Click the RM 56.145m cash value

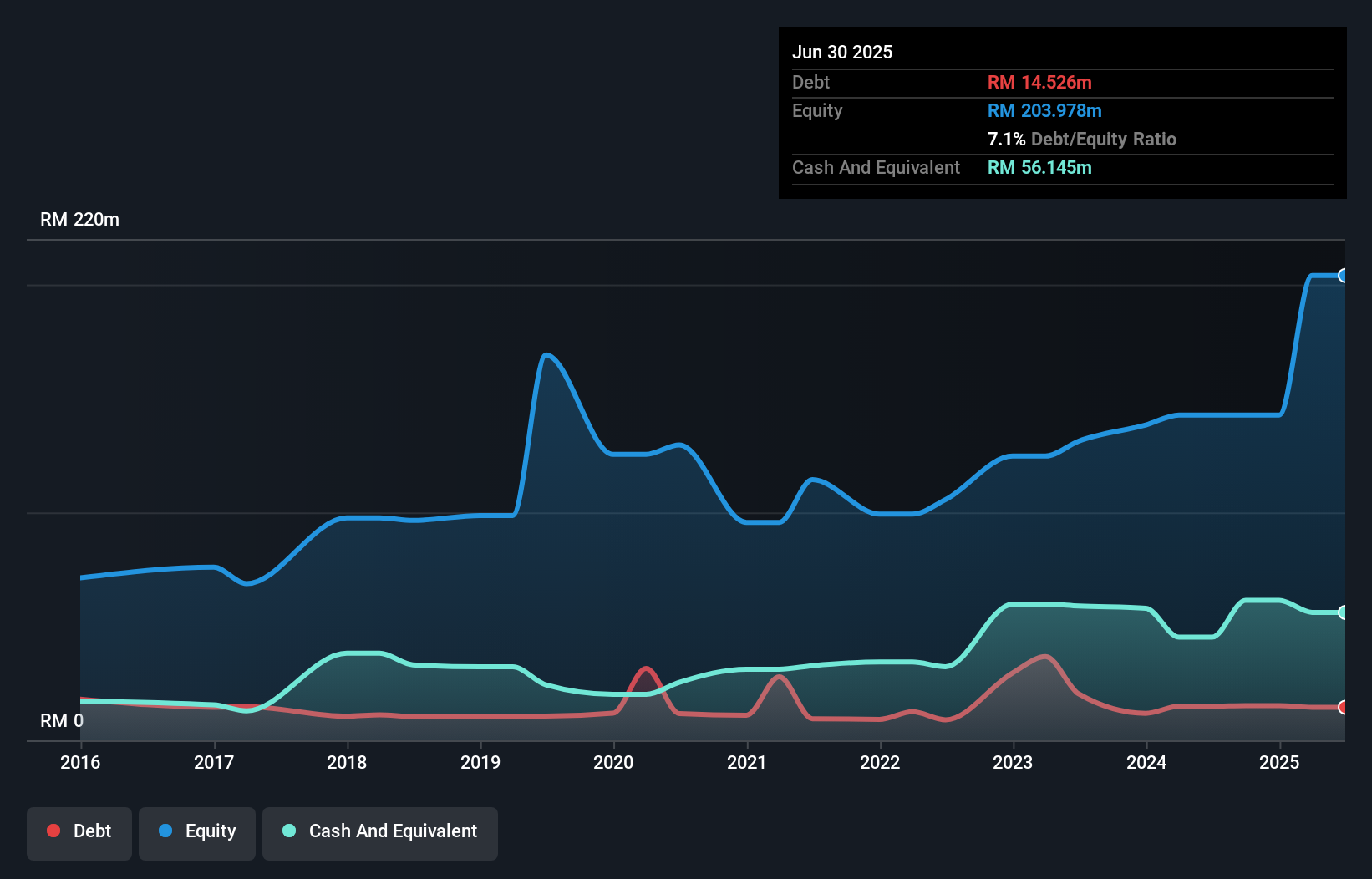click(1039, 167)
